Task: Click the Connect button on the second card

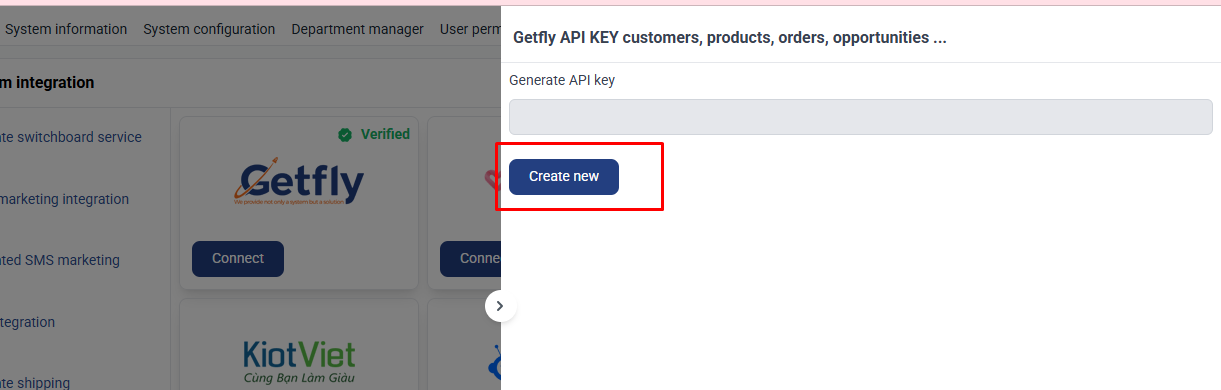Action: 471,259
